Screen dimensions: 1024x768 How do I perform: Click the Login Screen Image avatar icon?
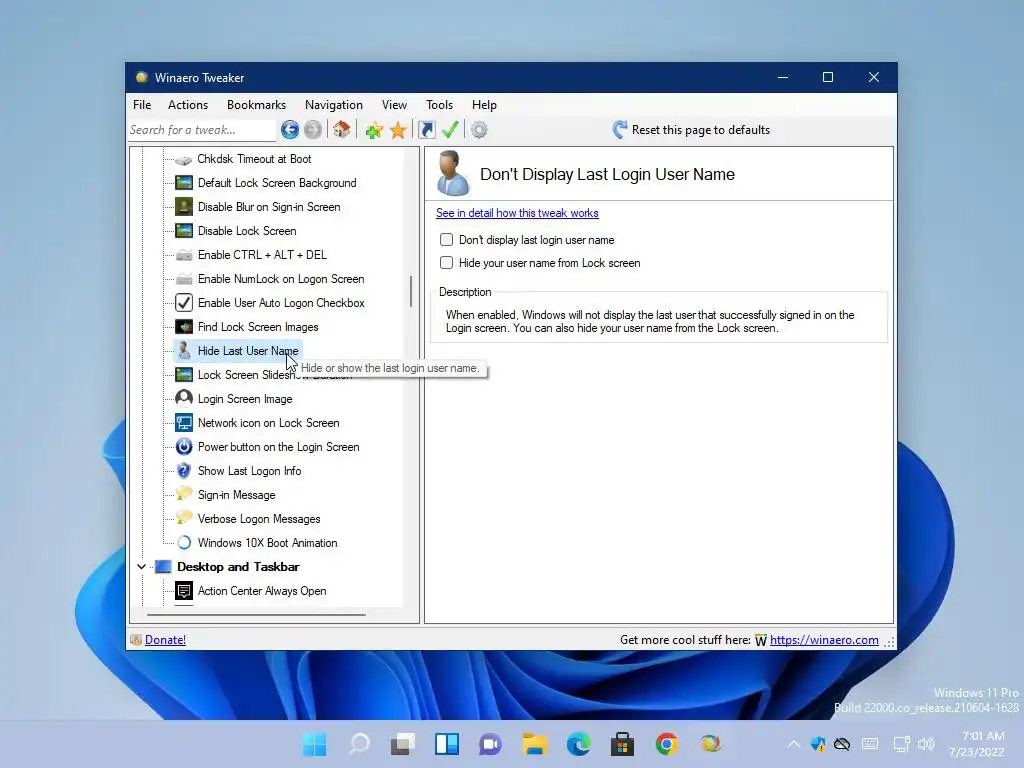[x=184, y=398]
